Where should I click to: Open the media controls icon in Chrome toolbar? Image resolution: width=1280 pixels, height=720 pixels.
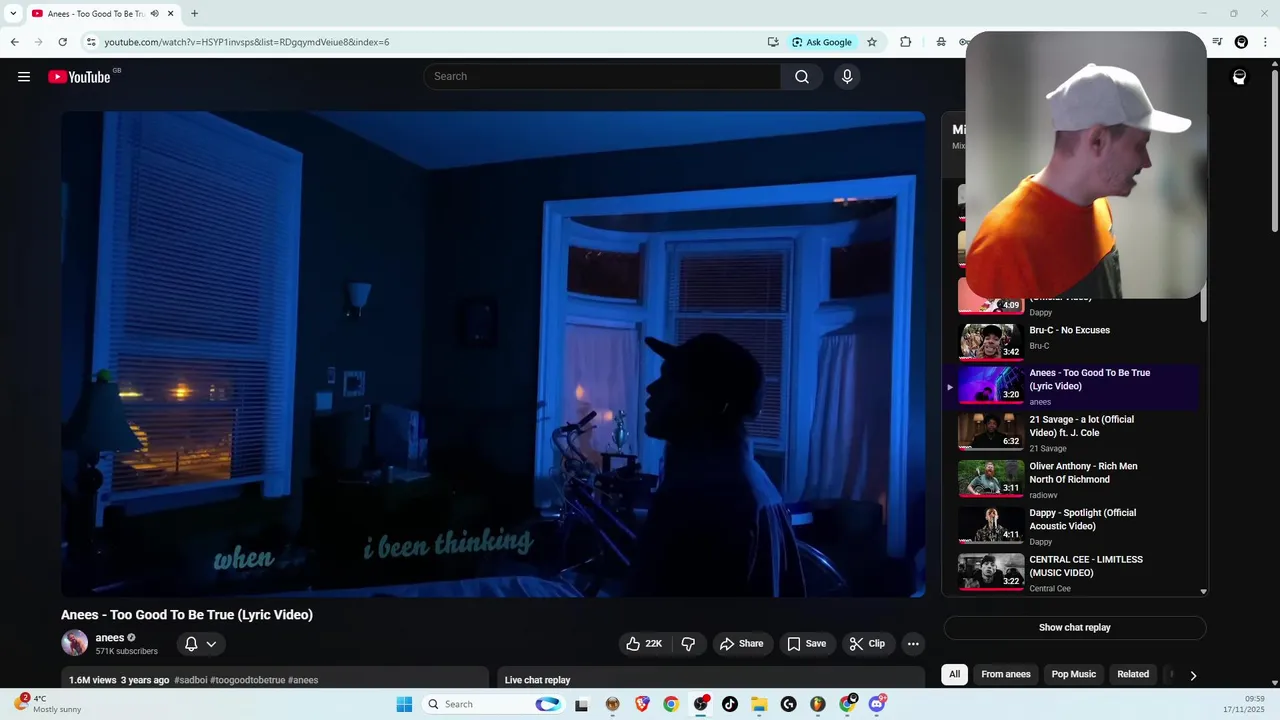pyautogui.click(x=1217, y=42)
